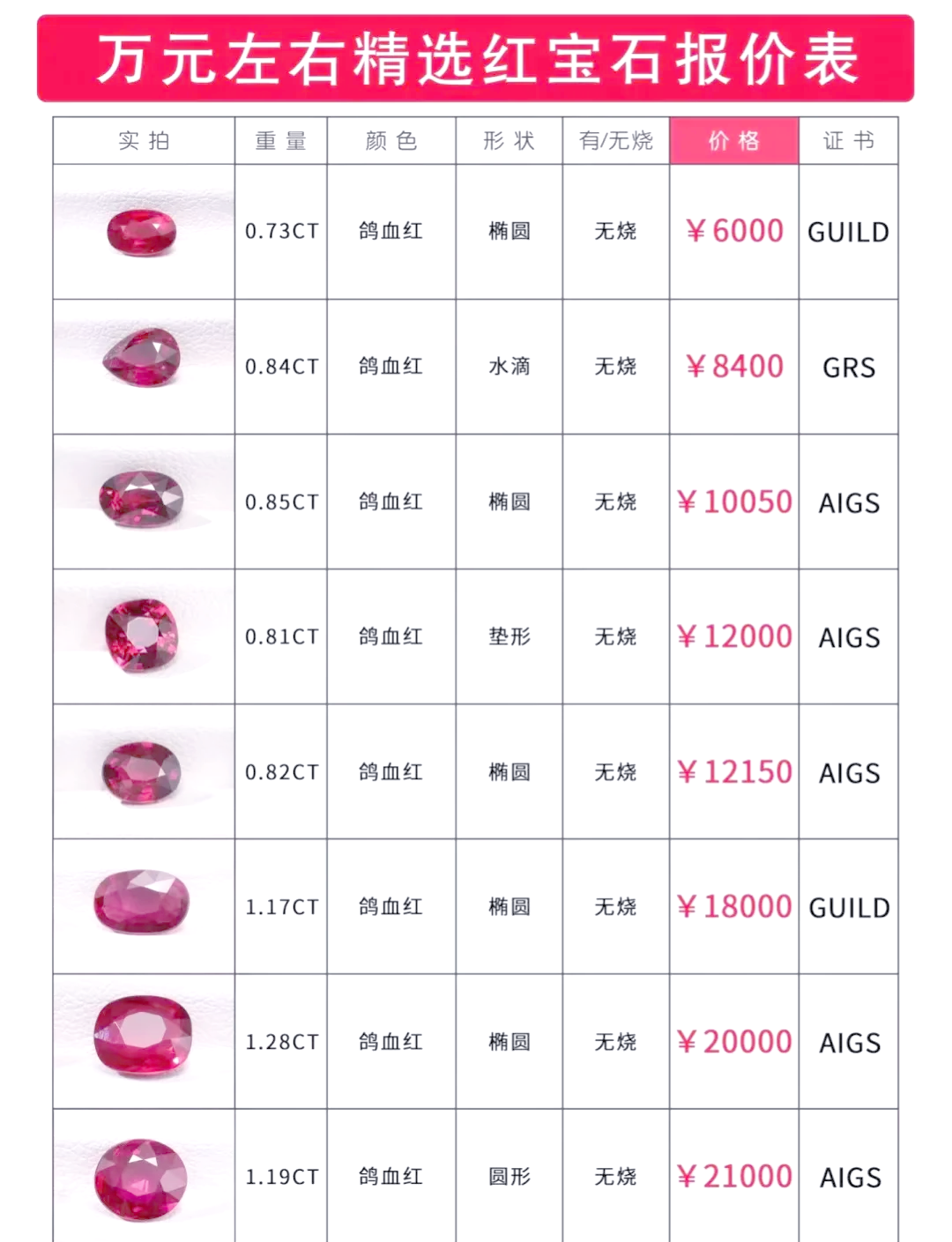The height and width of the screenshot is (1242, 952).
Task: Select the ¥8400 price cell
Action: (734, 367)
